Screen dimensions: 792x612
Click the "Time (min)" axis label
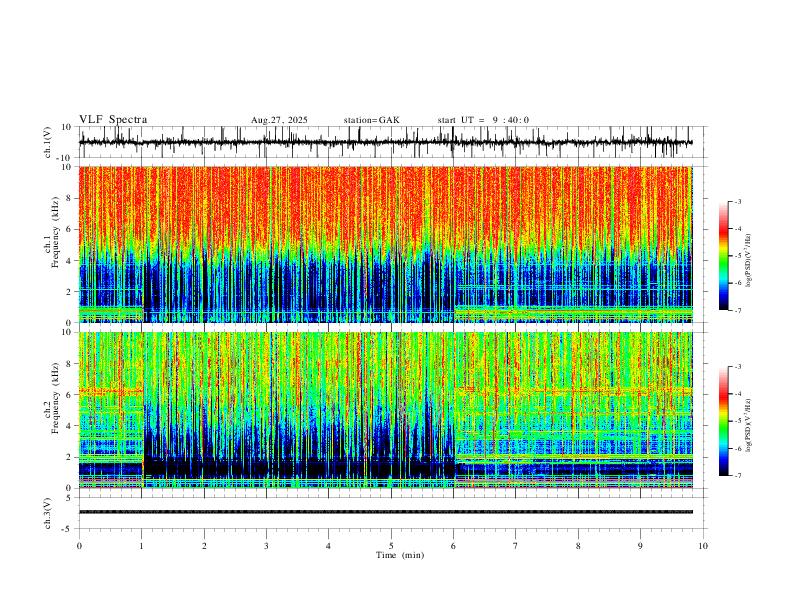(400, 555)
